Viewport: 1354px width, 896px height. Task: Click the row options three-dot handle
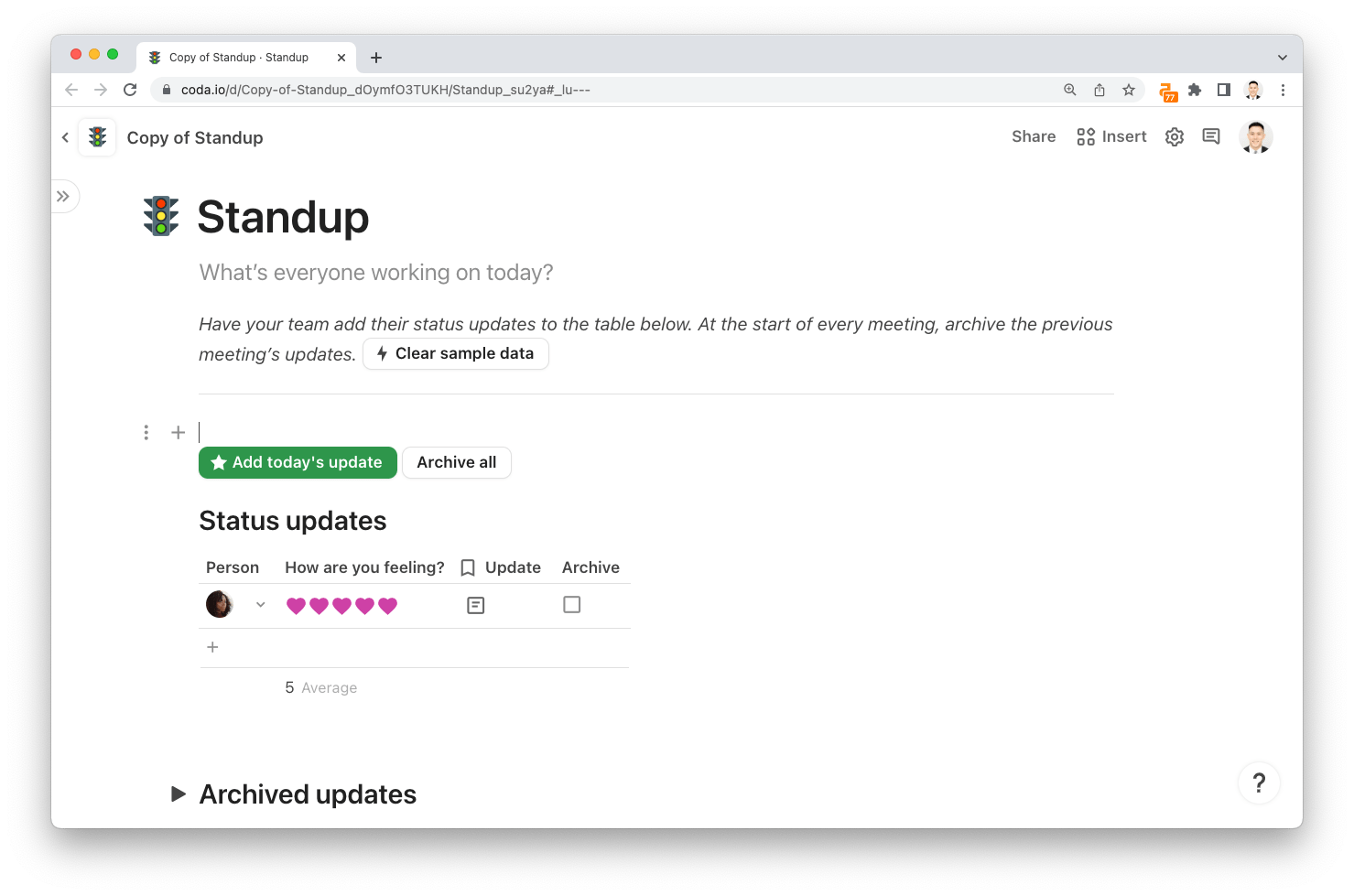pyautogui.click(x=146, y=432)
